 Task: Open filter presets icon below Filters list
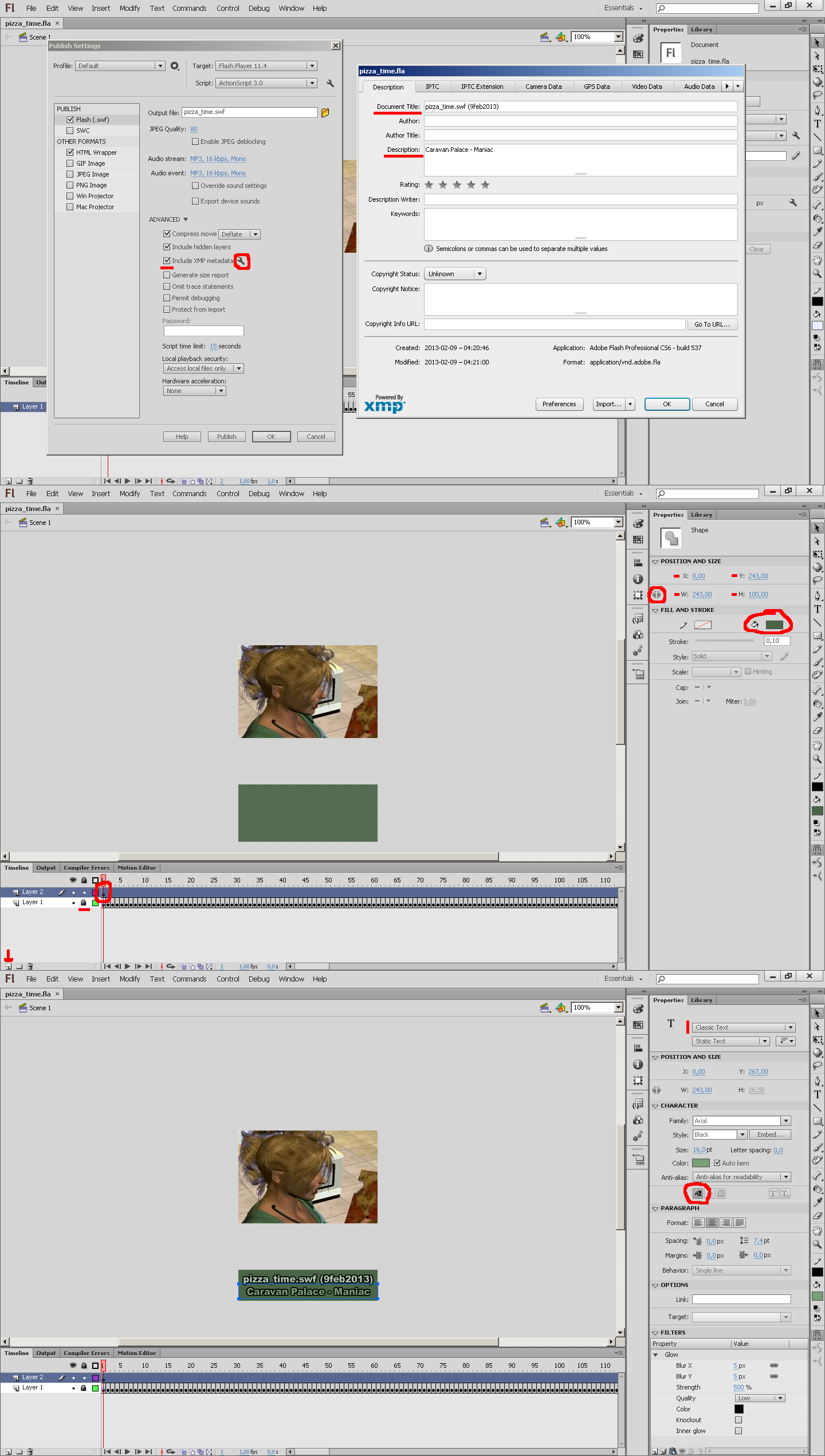664,1451
